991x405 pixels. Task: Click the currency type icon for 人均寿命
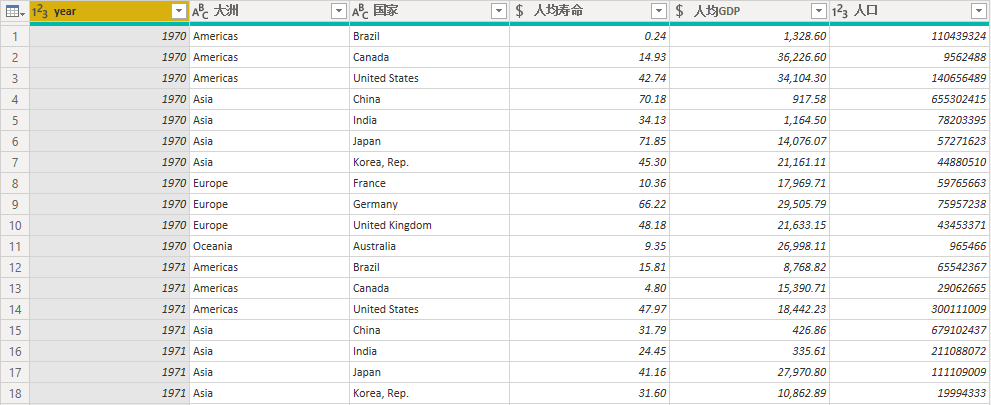pyautogui.click(x=520, y=11)
